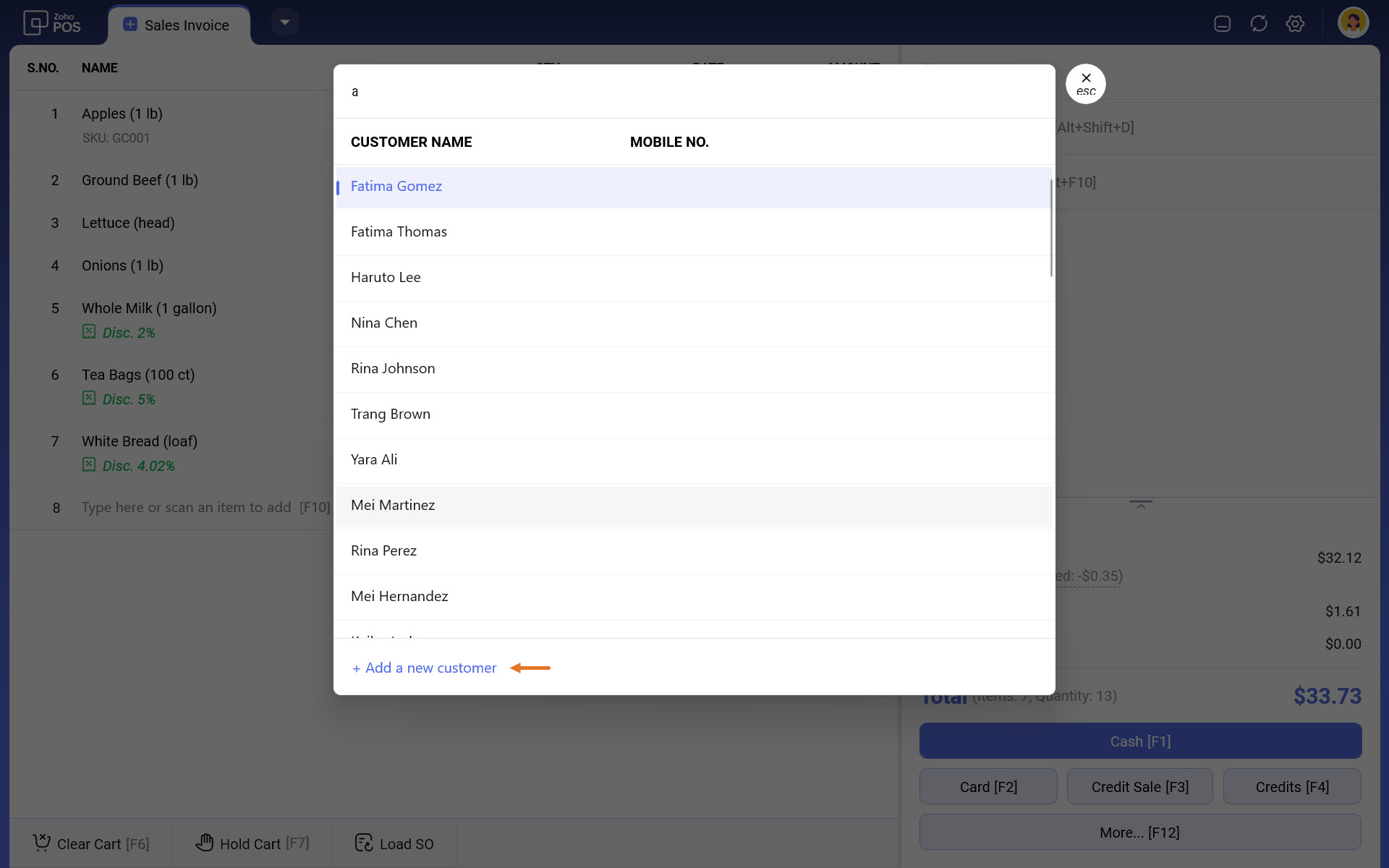The image size is (1389, 868).
Task: Expand the collapsed summary panel chevron
Action: 1140,504
